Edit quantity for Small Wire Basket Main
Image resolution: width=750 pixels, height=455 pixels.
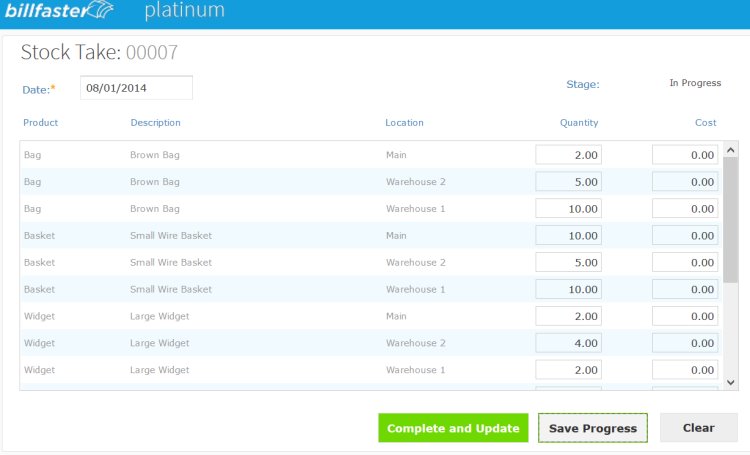point(568,236)
